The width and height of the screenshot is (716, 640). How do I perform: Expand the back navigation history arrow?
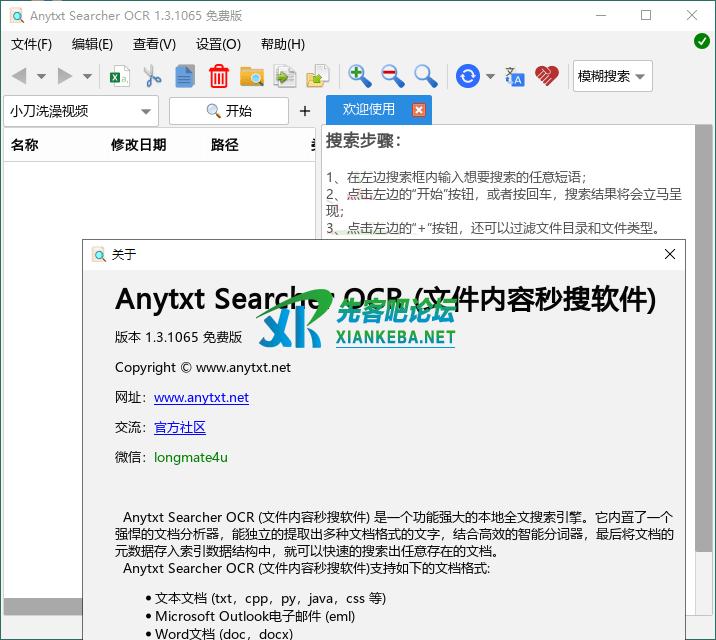pos(41,76)
